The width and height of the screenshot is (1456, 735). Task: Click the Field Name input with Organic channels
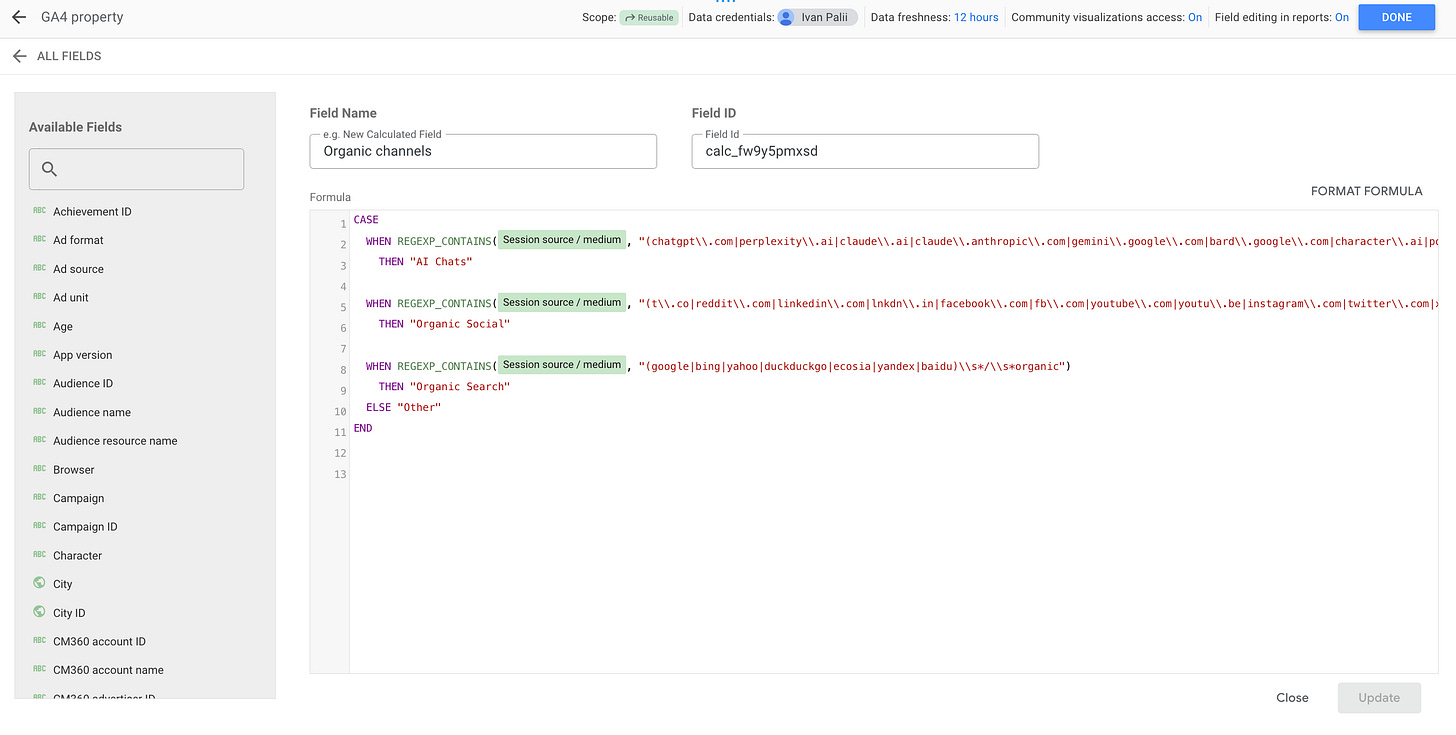coord(483,151)
